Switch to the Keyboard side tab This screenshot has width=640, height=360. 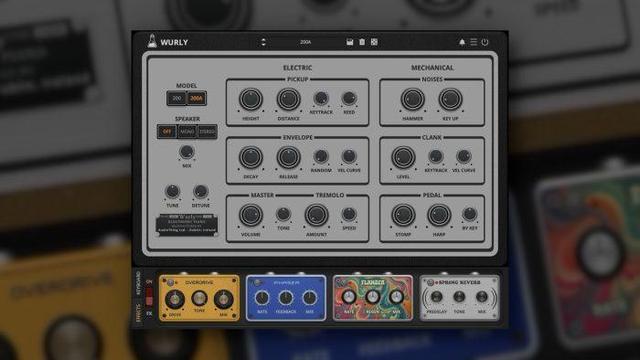click(x=138, y=283)
